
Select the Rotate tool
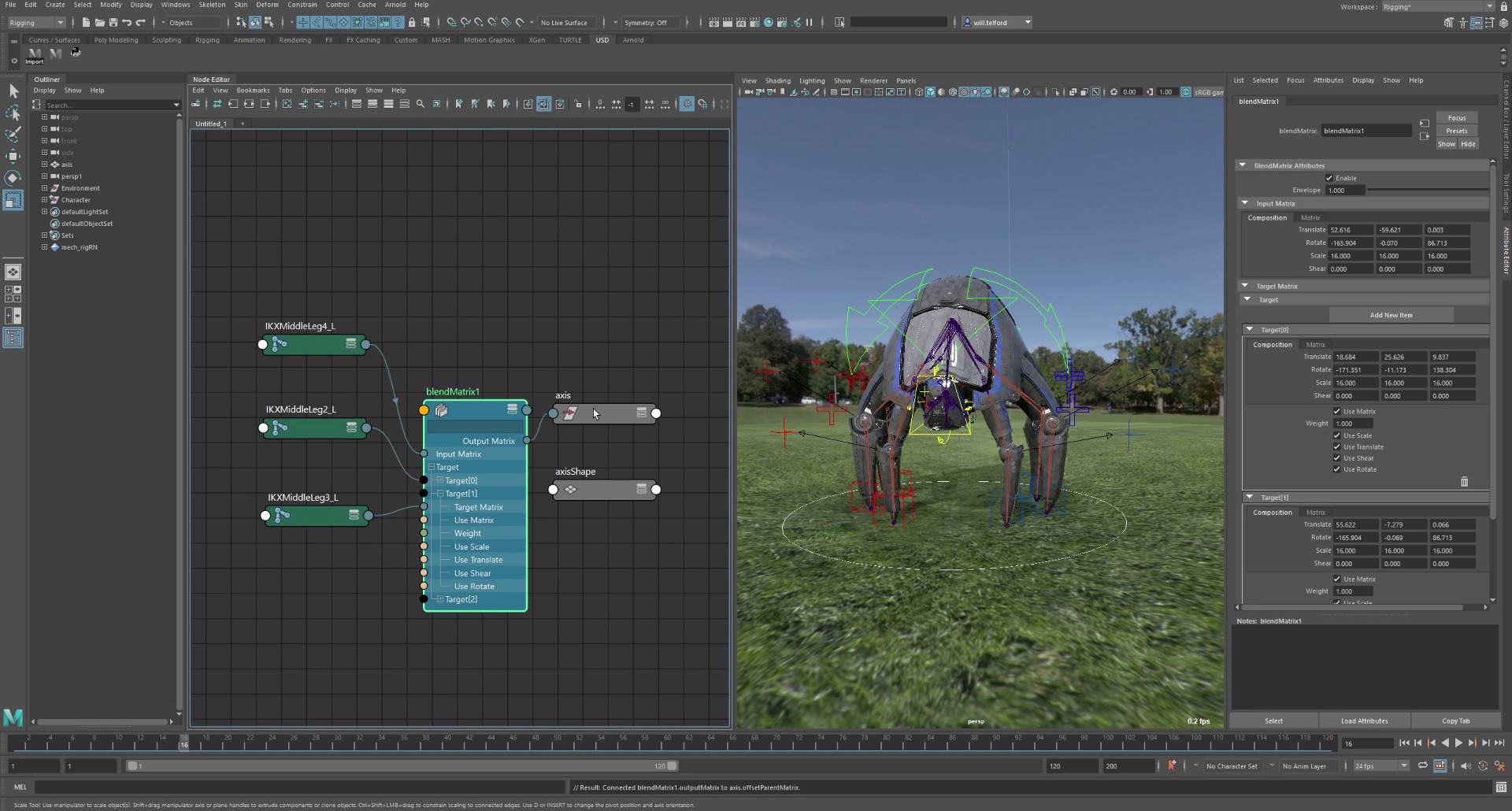tap(13, 178)
